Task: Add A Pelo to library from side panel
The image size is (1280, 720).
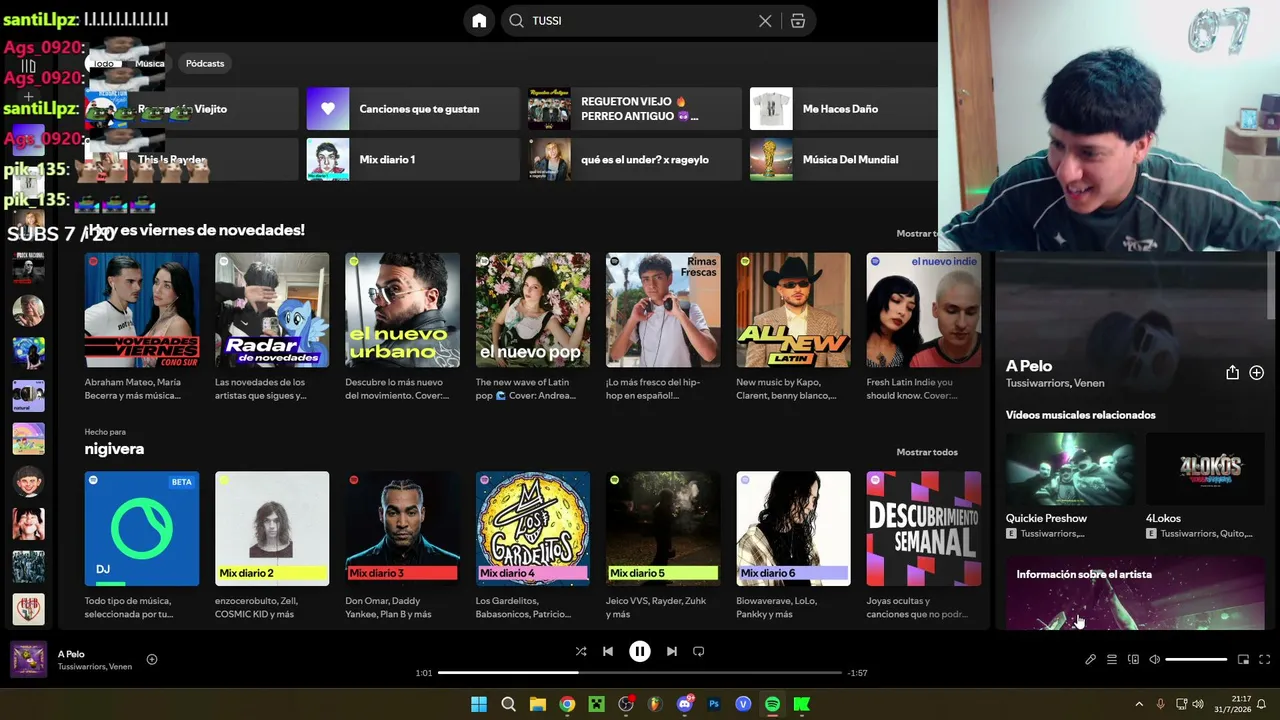Action: click(x=1256, y=373)
